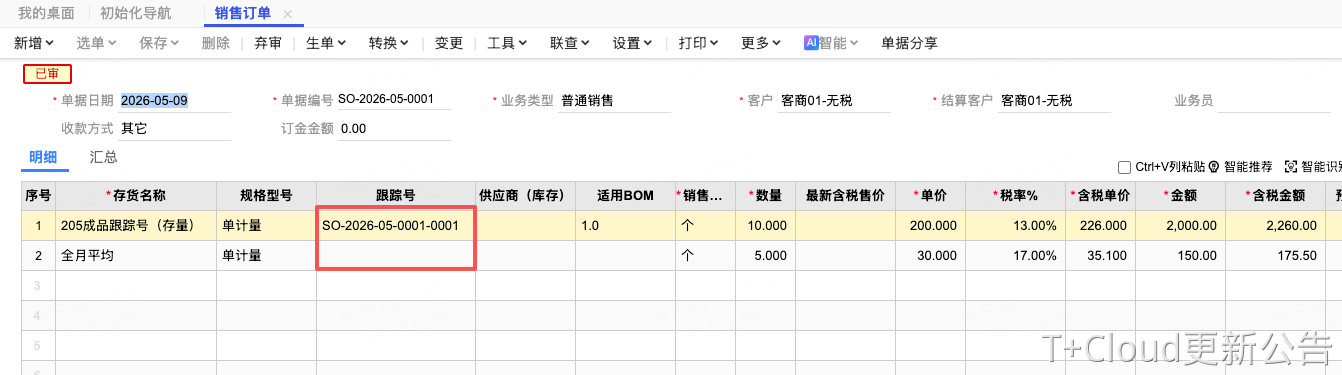1342x375 pixels.
Task: Click row number 2 in 序号 column
Action: coord(39,256)
